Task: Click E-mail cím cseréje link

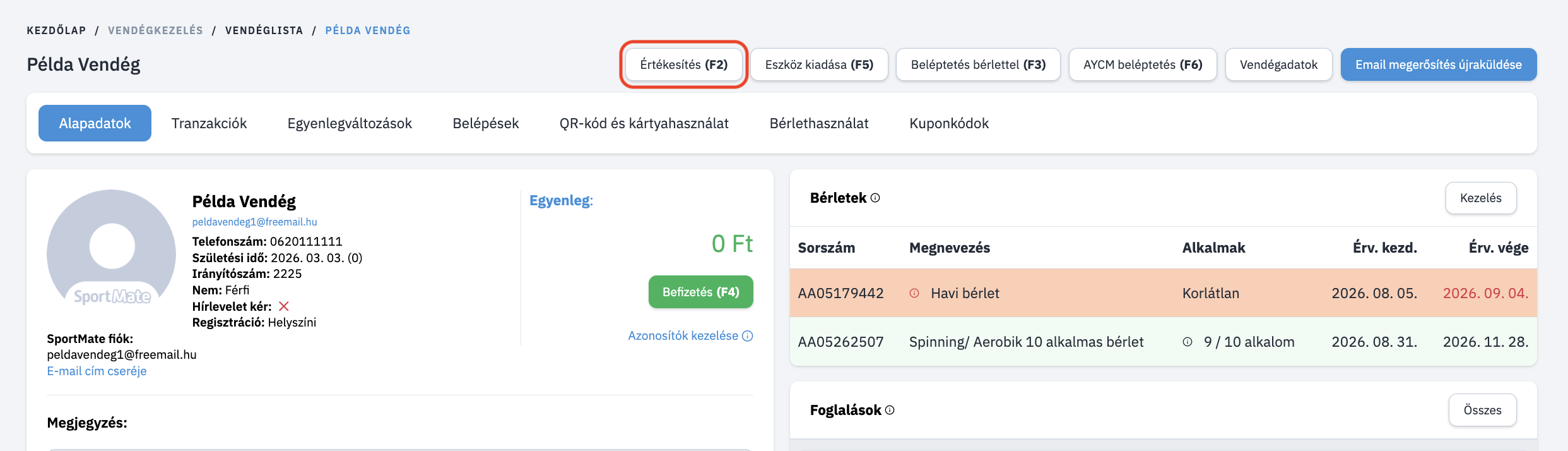Action: tap(97, 371)
